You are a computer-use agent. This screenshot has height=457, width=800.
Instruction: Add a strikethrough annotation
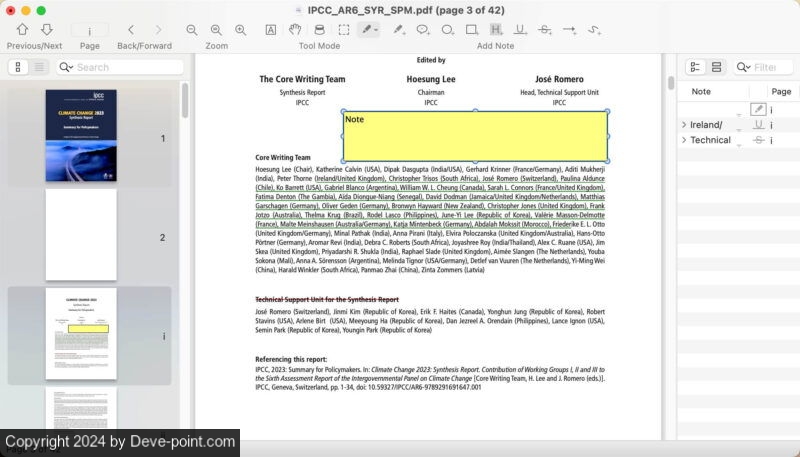[x=545, y=30]
